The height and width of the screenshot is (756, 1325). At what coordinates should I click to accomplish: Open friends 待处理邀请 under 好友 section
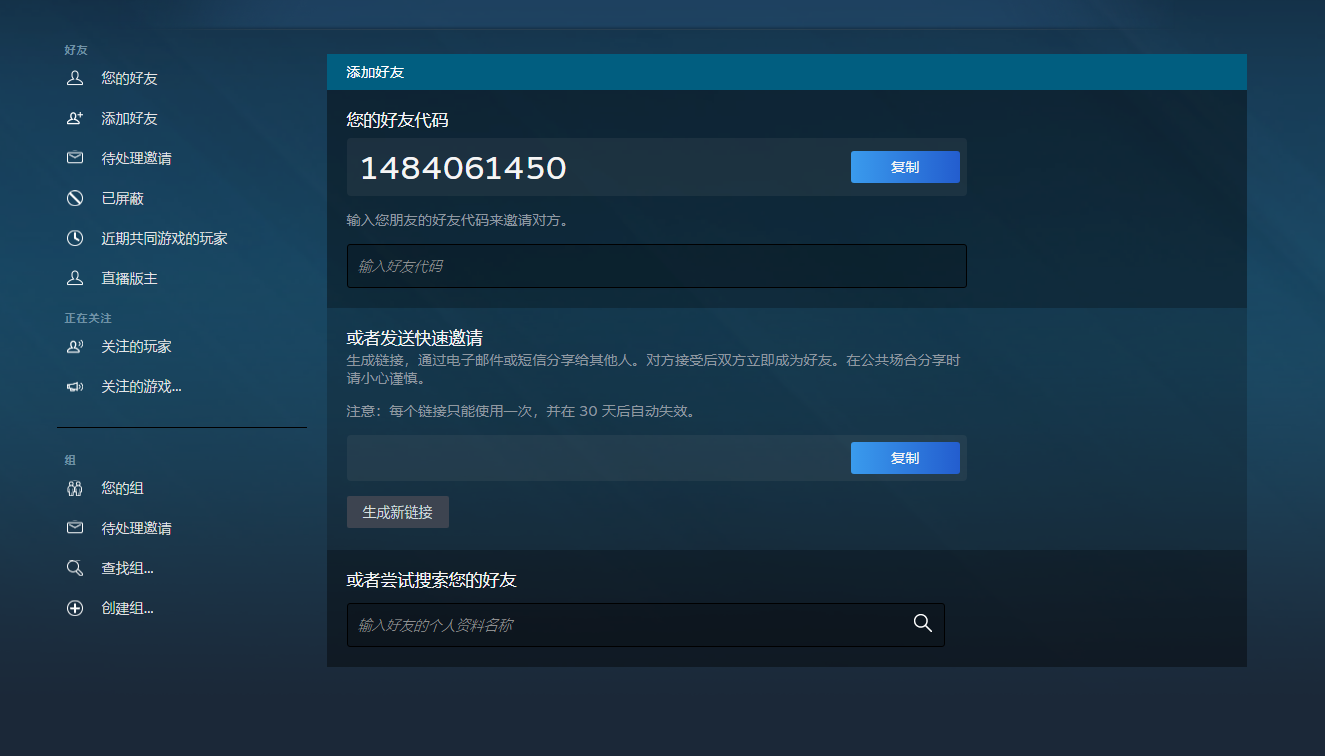pyautogui.click(x=136, y=158)
